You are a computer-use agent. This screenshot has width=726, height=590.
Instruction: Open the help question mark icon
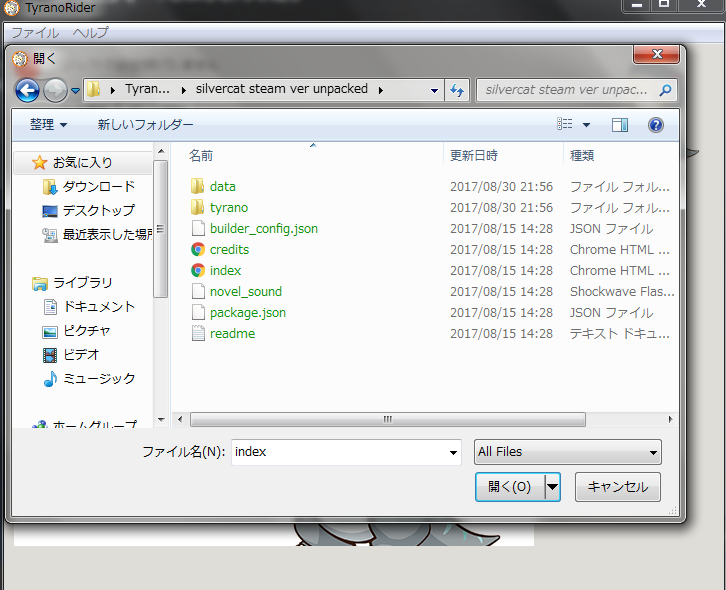pyautogui.click(x=656, y=125)
